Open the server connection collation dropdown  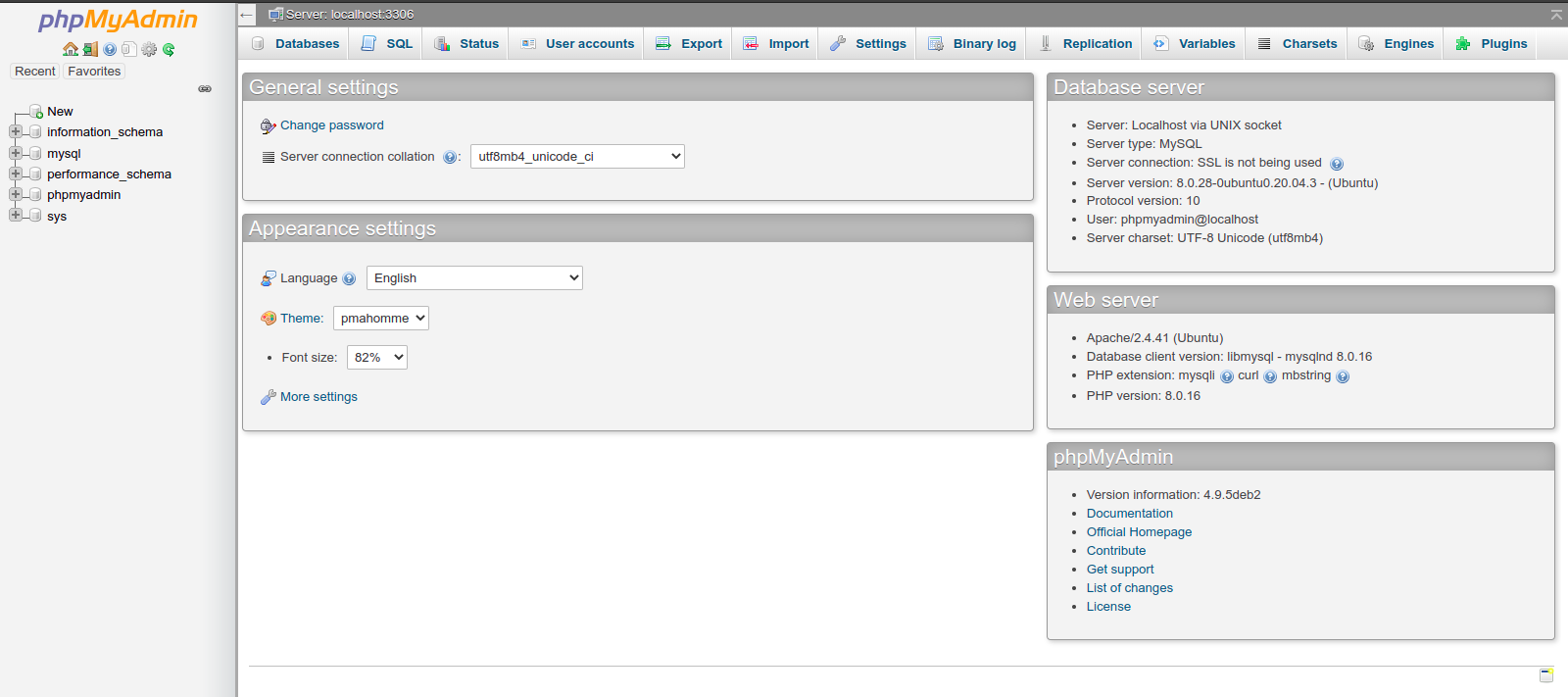(x=577, y=157)
